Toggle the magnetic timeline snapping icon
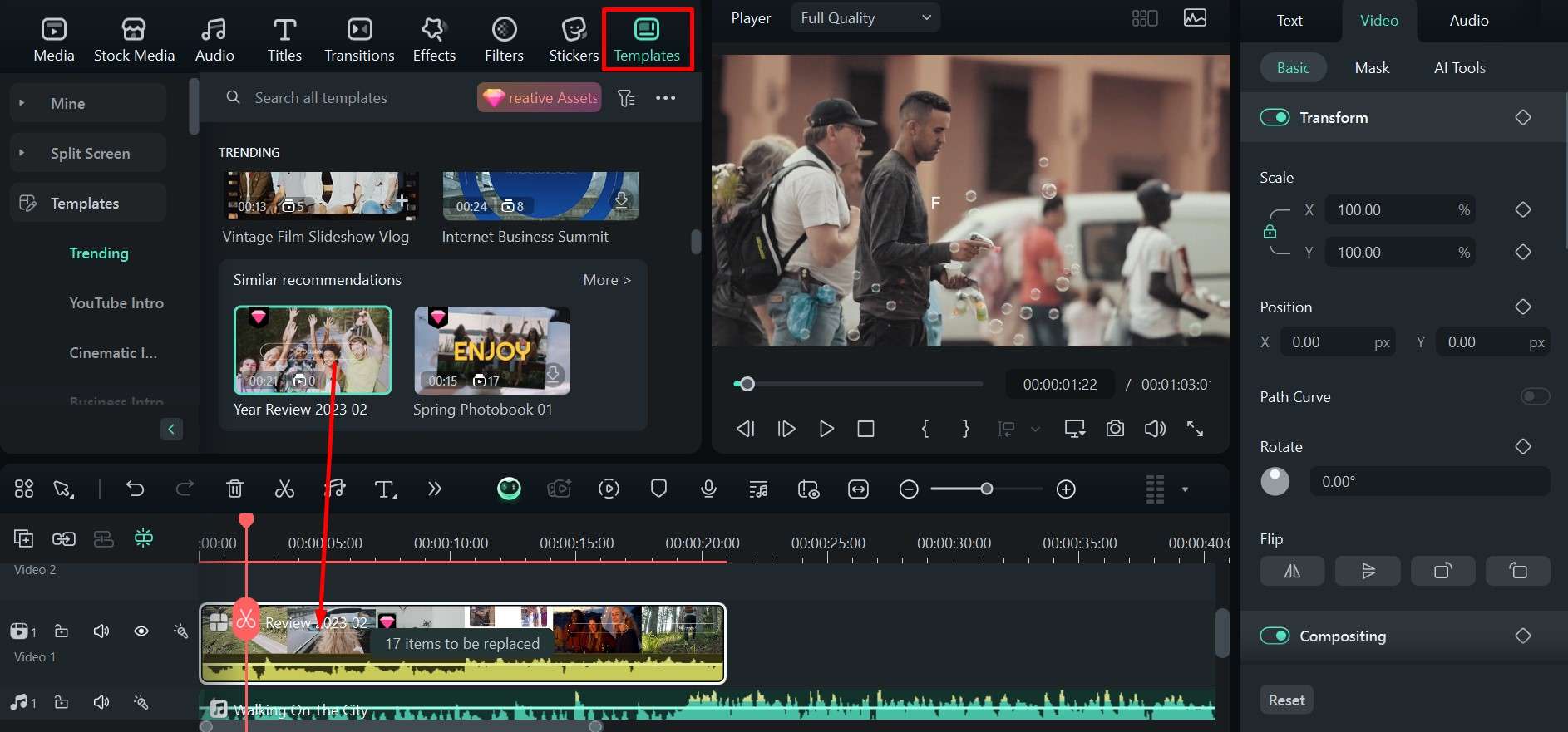Image resolution: width=1568 pixels, height=732 pixels. point(144,538)
